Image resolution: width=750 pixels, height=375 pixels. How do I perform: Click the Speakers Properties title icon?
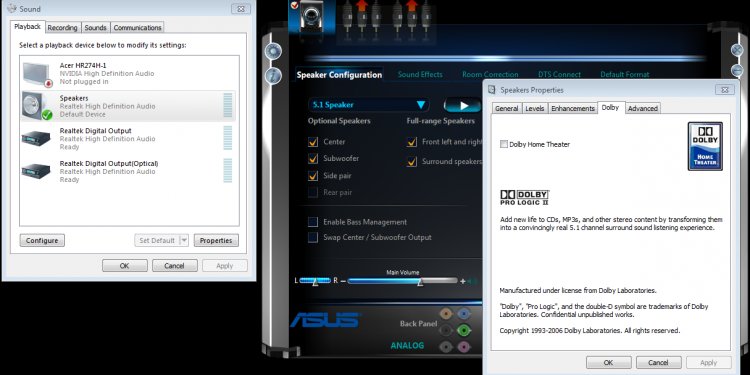492,89
